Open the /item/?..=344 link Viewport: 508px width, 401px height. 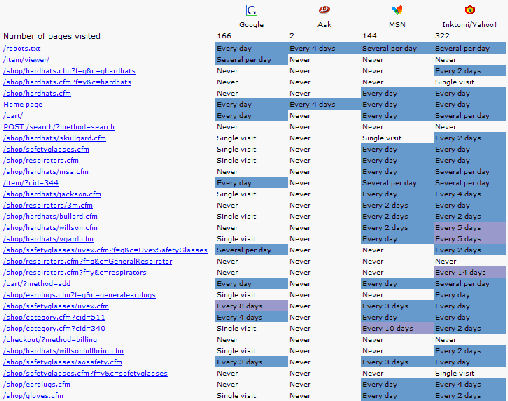click(x=31, y=183)
